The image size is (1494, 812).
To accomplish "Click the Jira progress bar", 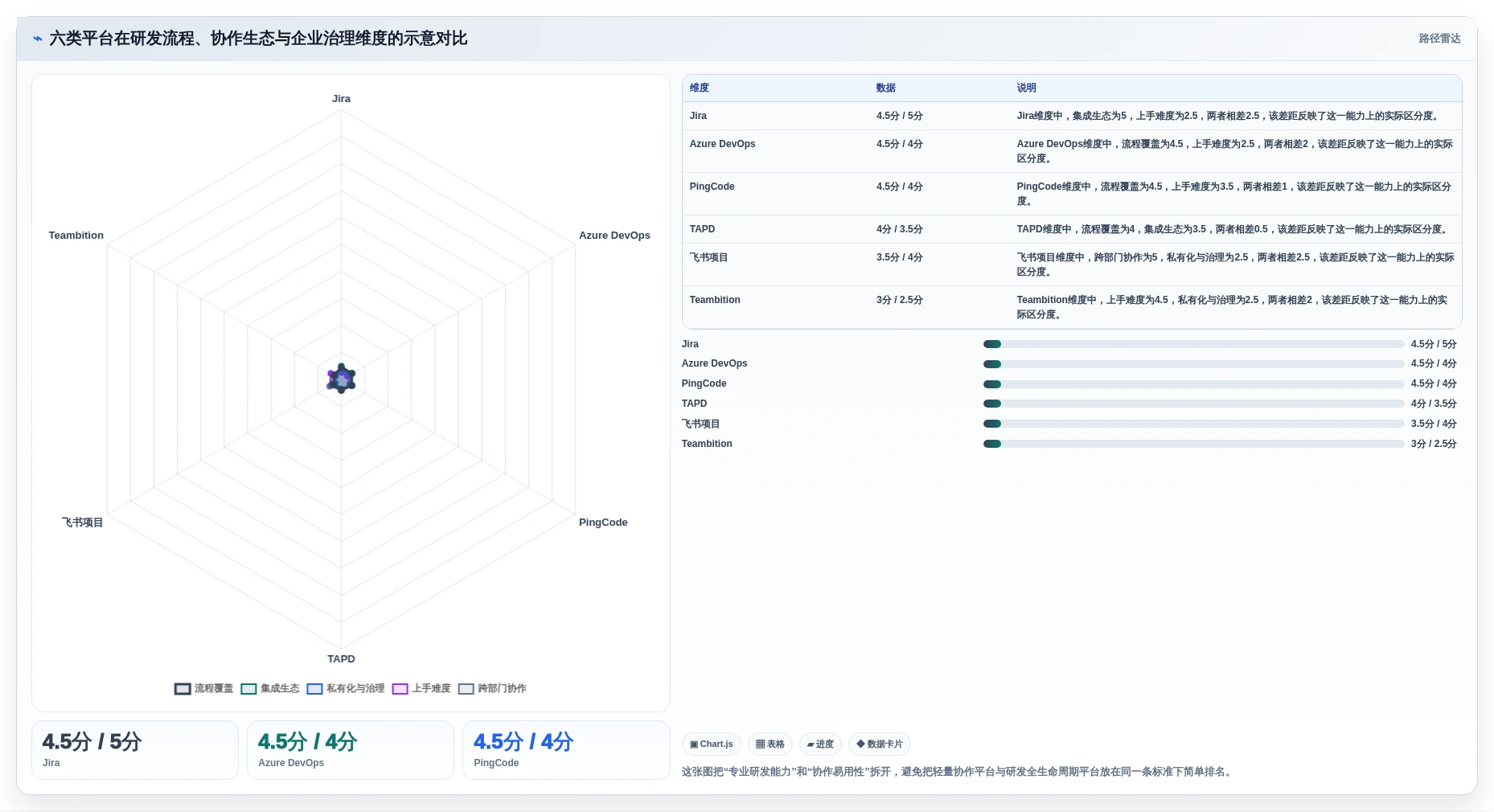I will point(1193,344).
